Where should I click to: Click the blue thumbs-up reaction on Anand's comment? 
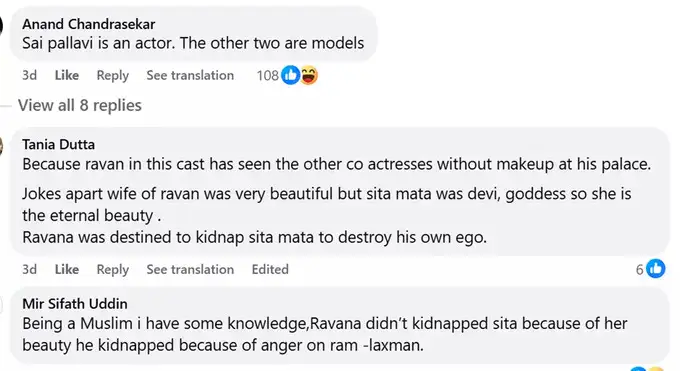(x=290, y=75)
